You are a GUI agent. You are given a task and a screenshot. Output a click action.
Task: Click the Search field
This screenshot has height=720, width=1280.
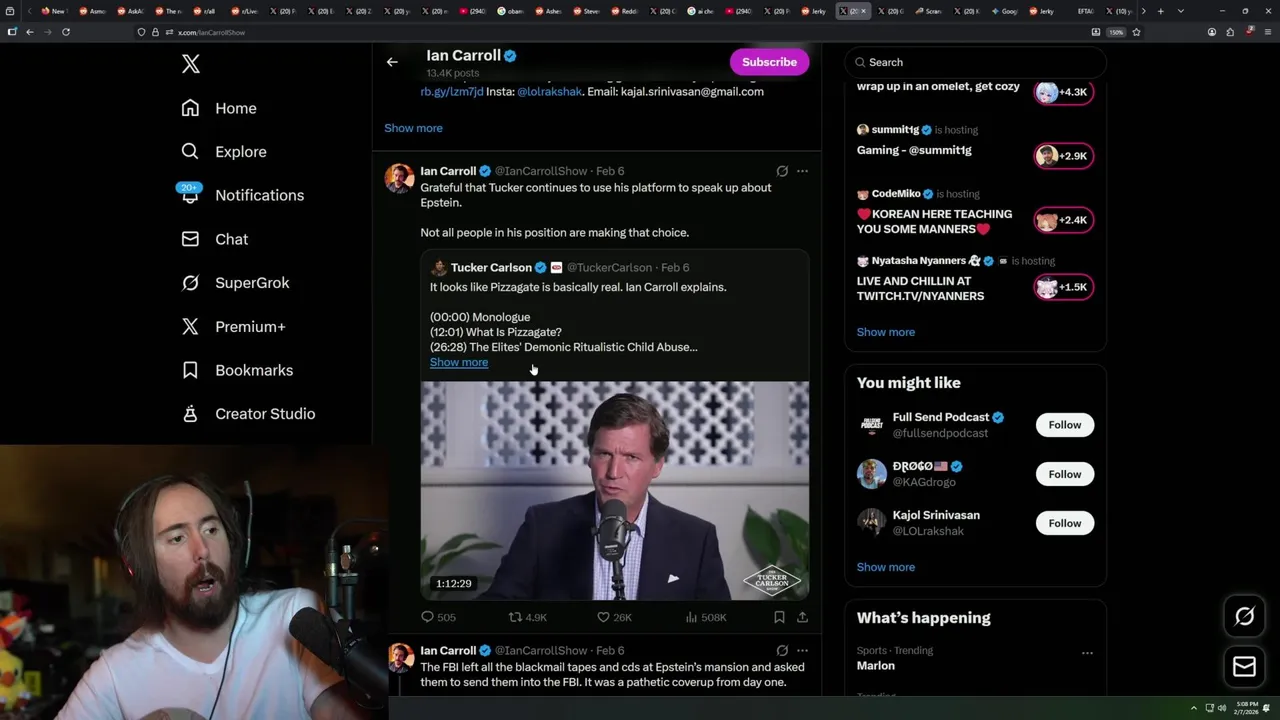(x=975, y=62)
